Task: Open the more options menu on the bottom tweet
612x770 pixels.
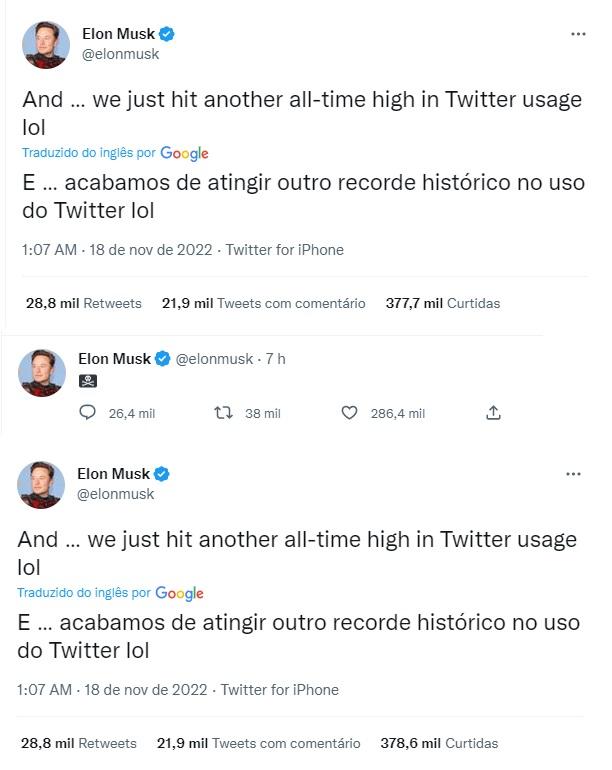Action: click(573, 473)
